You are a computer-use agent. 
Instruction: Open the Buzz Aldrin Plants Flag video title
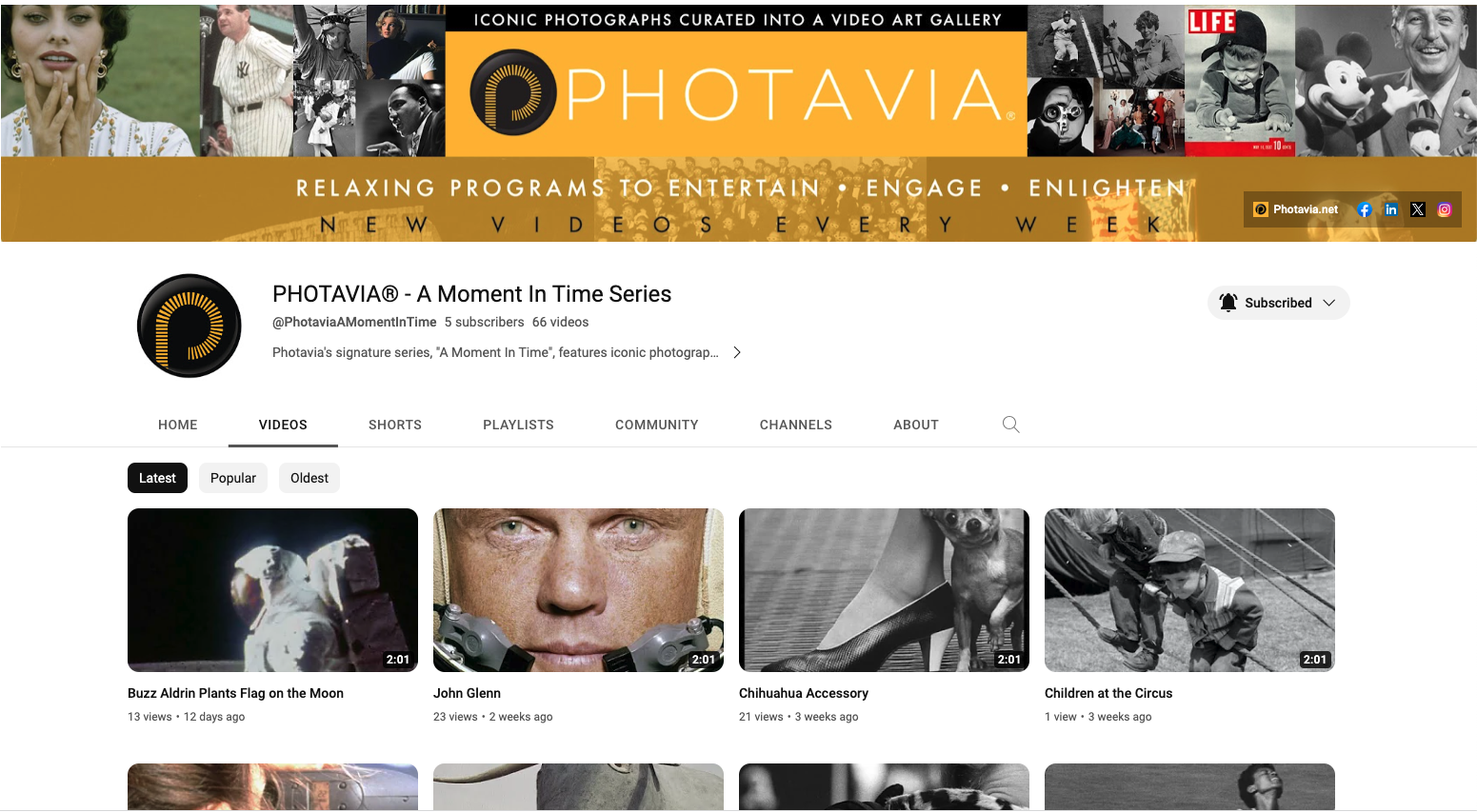235,693
